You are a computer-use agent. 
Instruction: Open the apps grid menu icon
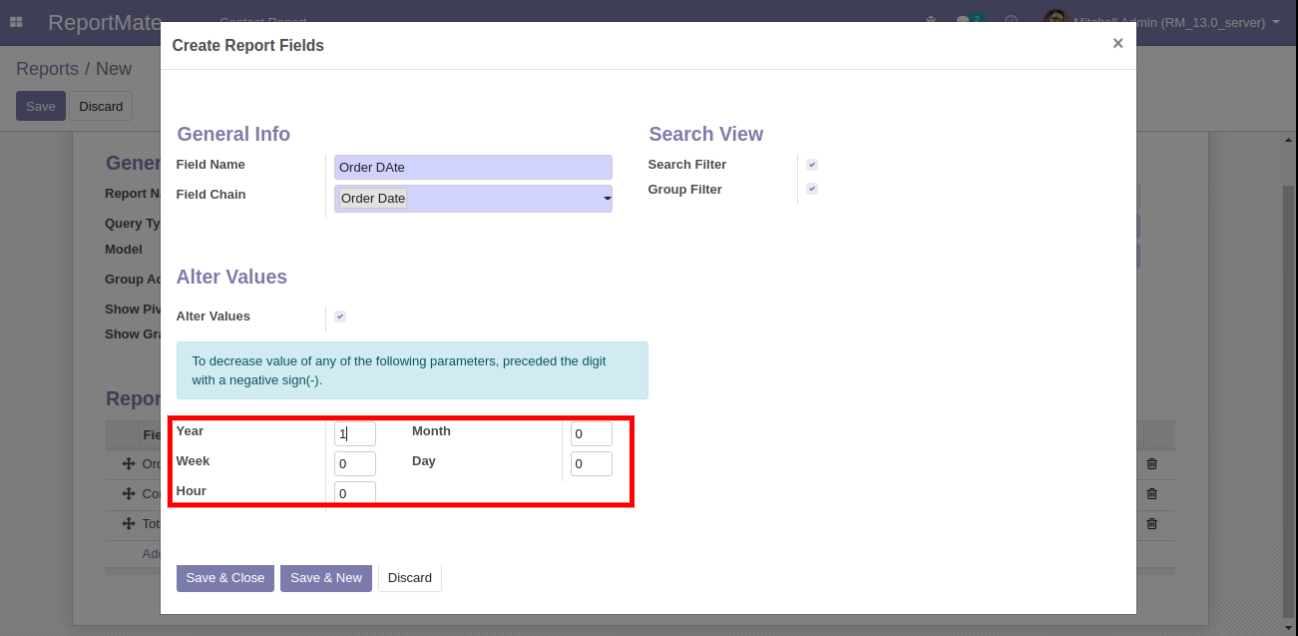point(17,22)
